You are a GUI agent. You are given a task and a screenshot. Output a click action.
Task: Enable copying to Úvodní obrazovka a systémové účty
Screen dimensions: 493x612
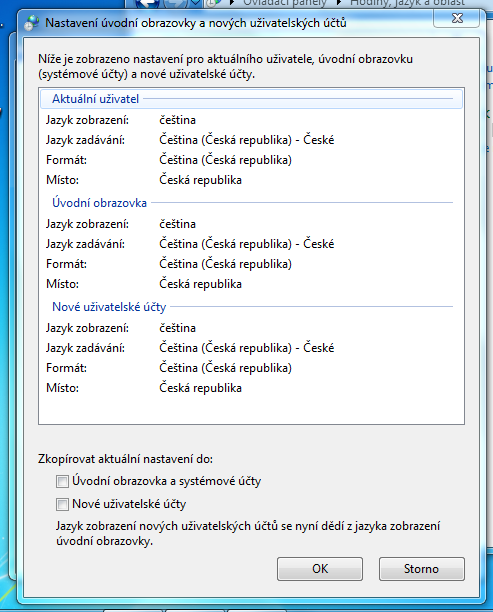(x=62, y=481)
